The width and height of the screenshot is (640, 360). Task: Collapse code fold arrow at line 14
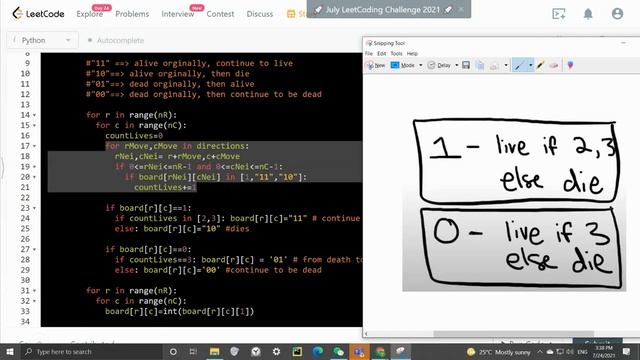pyautogui.click(x=34, y=115)
